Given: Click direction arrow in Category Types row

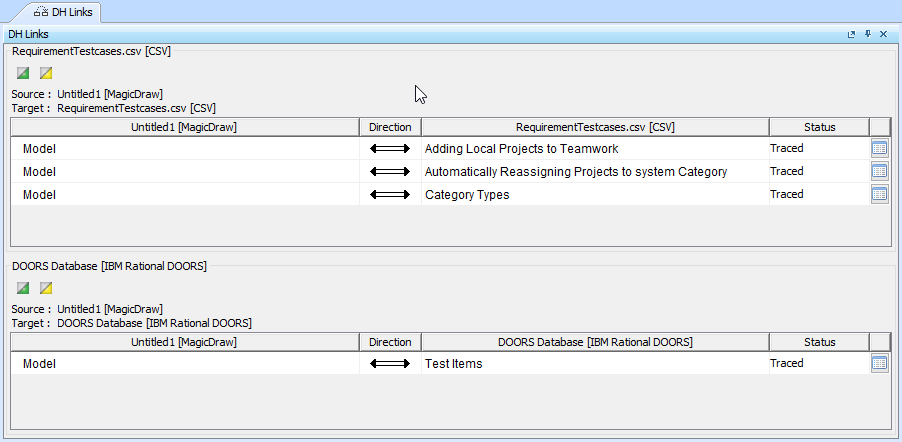Looking at the screenshot, I should [x=390, y=195].
